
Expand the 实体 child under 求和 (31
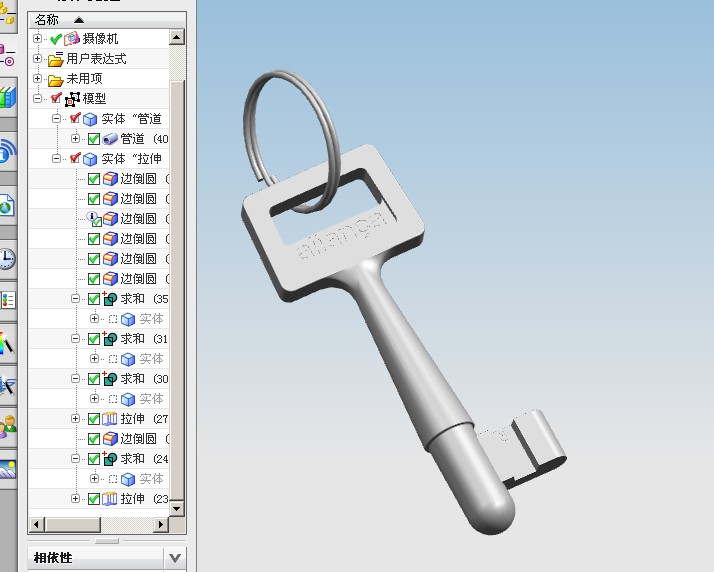(x=94, y=358)
